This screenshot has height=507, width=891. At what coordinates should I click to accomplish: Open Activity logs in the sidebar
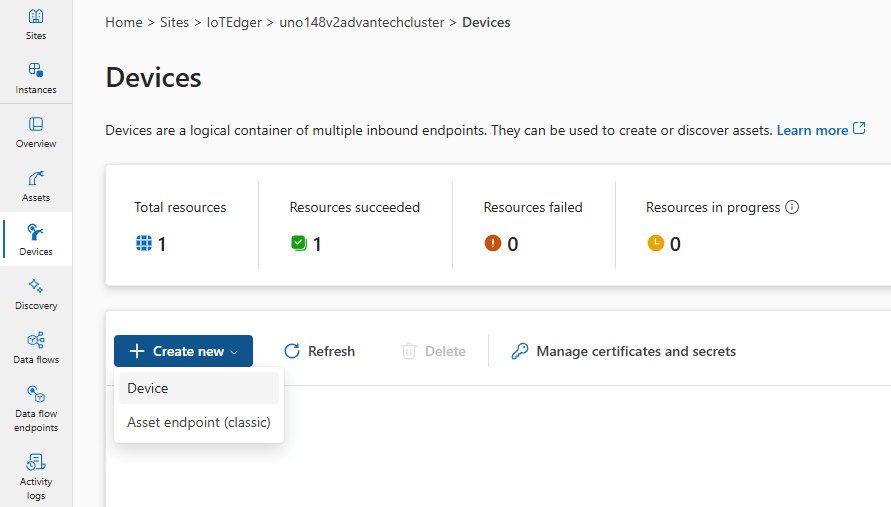36,475
